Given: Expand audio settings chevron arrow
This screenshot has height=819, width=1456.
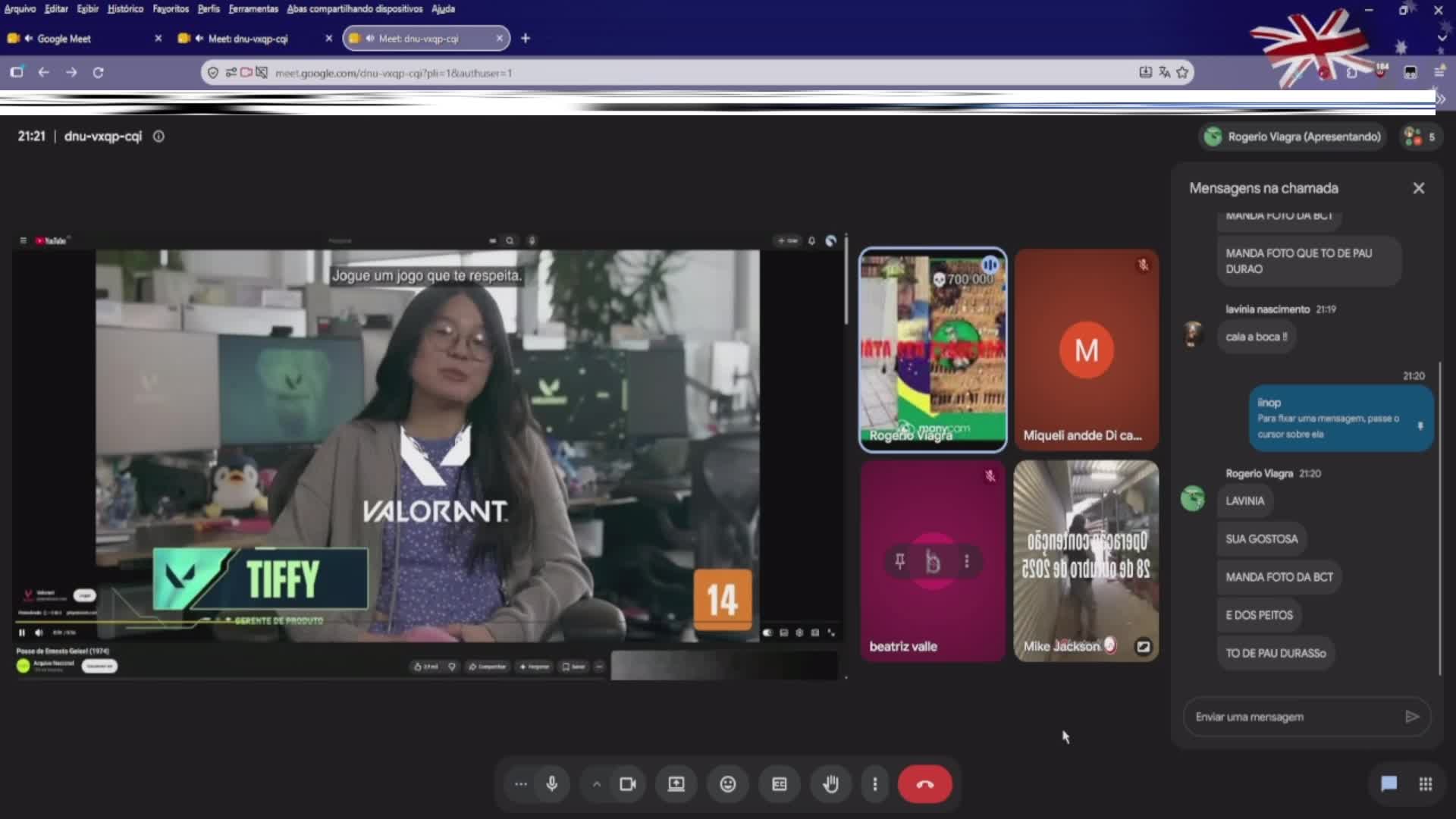Looking at the screenshot, I should click(x=596, y=784).
